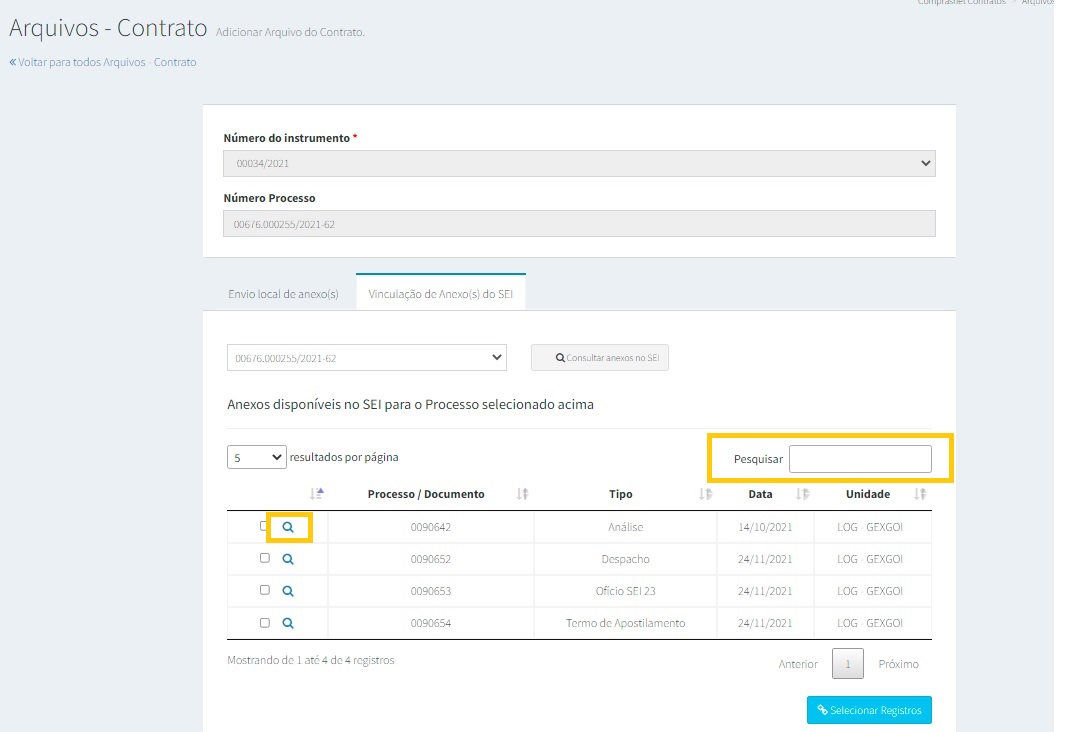
Task: Go to Próximo page
Action: click(898, 664)
